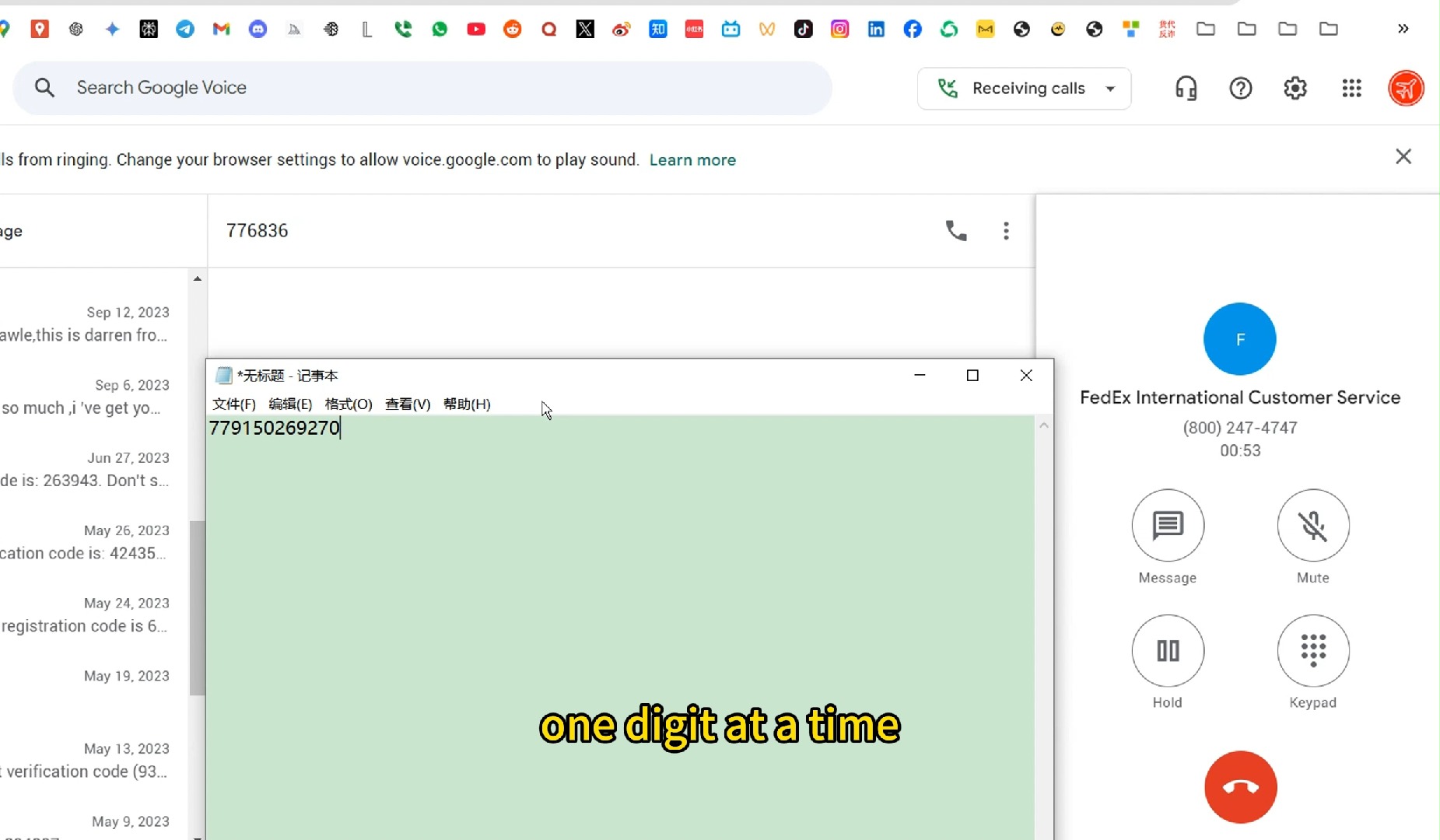Open the X (Twitter) bookmark

pyautogui.click(x=585, y=30)
